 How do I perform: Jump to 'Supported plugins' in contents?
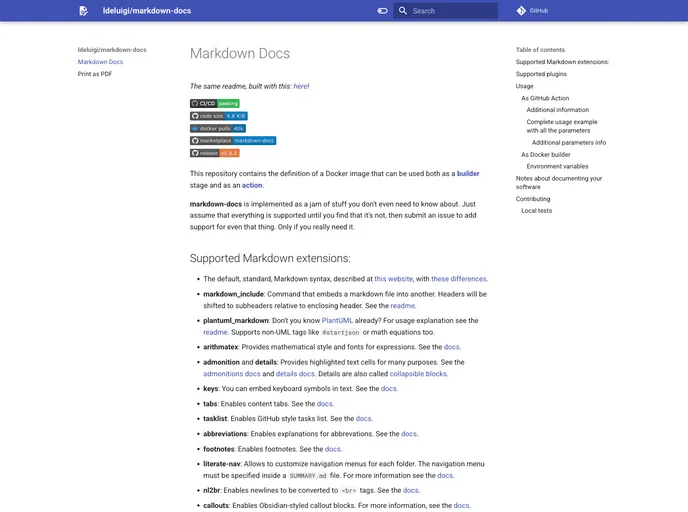click(x=541, y=74)
